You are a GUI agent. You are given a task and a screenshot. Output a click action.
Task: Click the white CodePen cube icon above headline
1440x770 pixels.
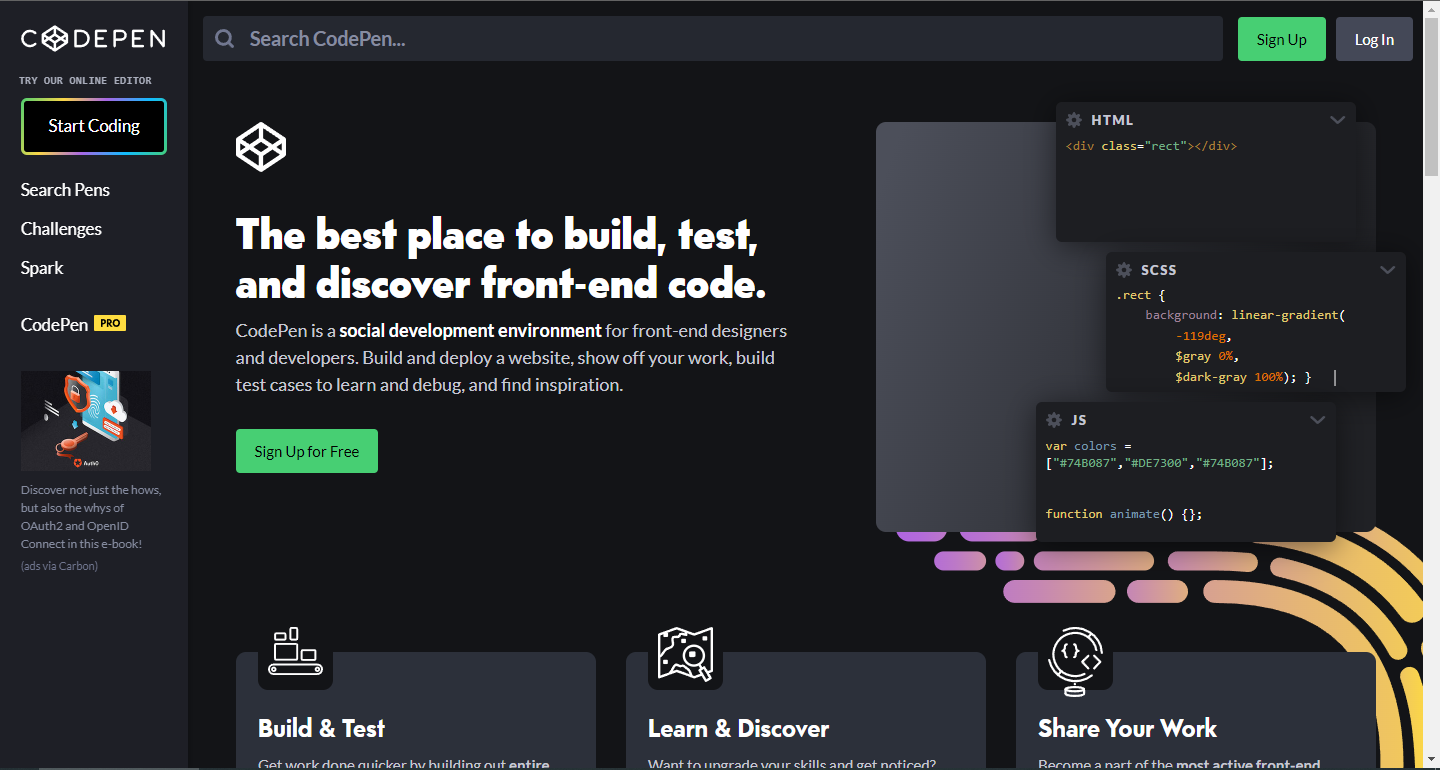[x=261, y=147]
